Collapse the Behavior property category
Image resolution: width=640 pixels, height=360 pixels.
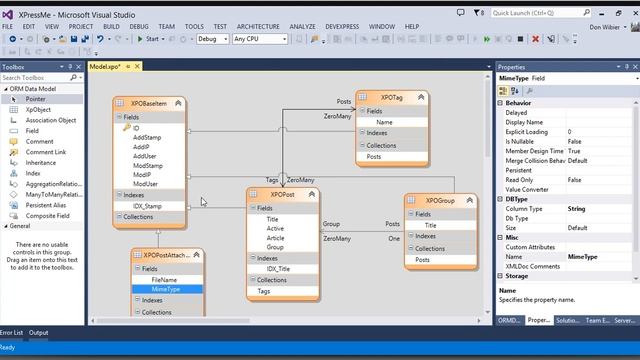click(500, 103)
